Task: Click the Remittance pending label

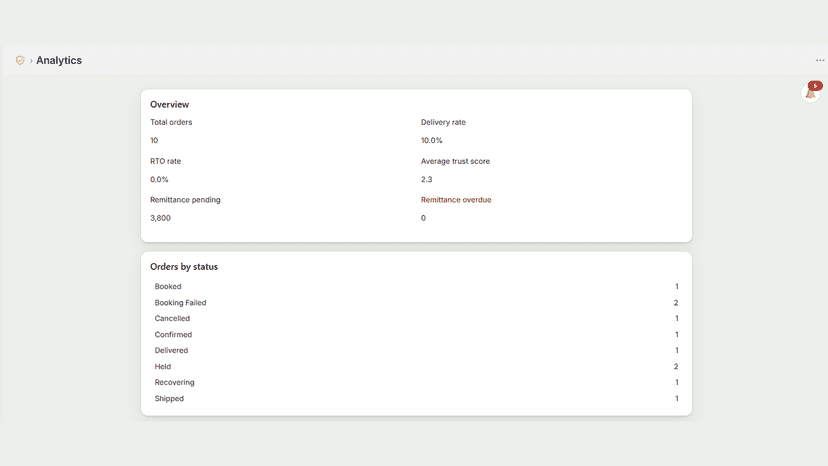Action: pos(185,200)
